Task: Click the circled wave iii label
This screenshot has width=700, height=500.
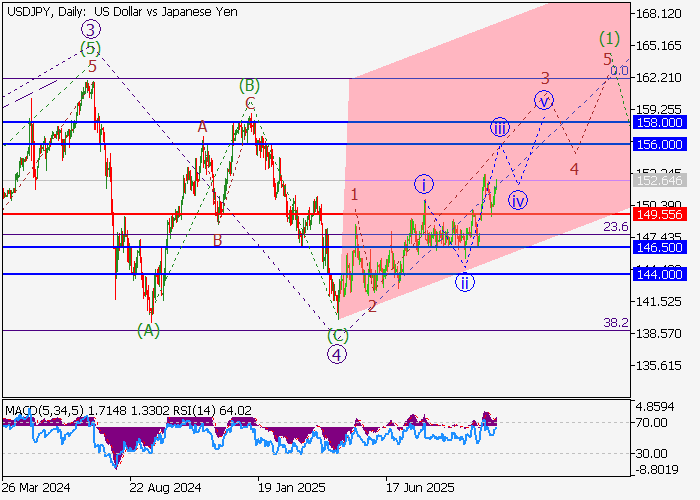Action: 500,128
